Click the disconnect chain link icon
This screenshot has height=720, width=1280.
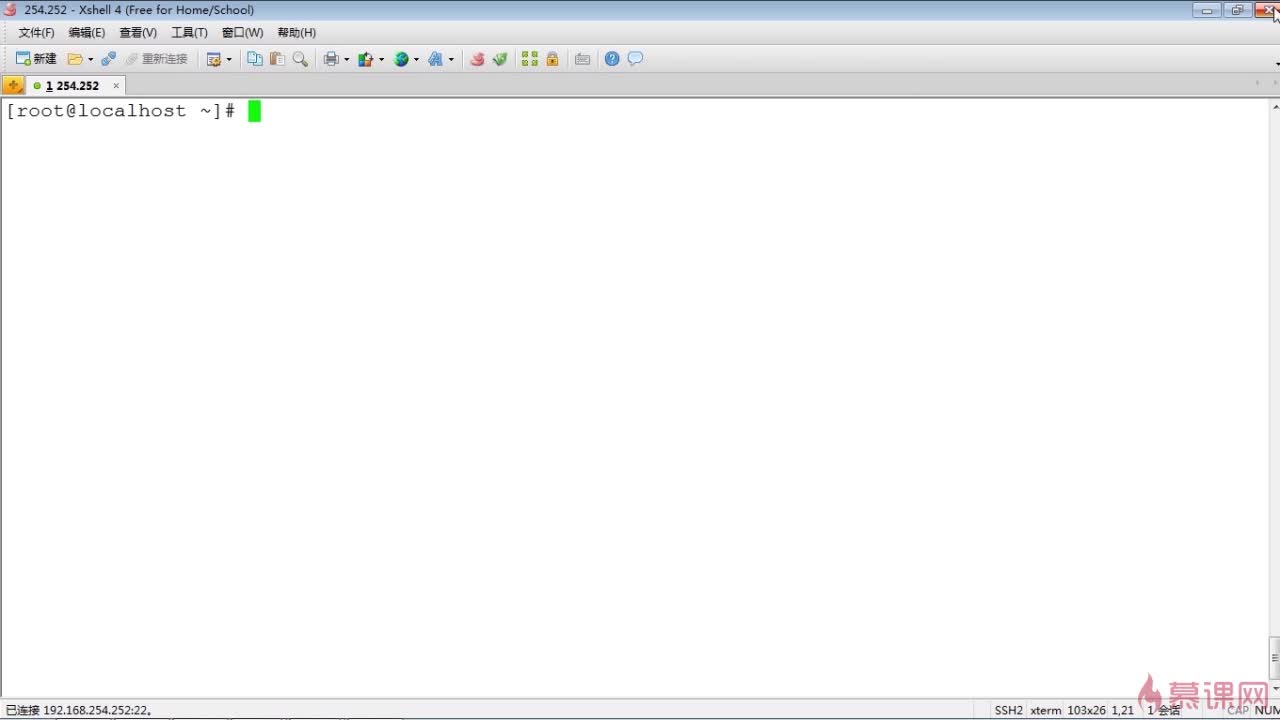click(109, 59)
